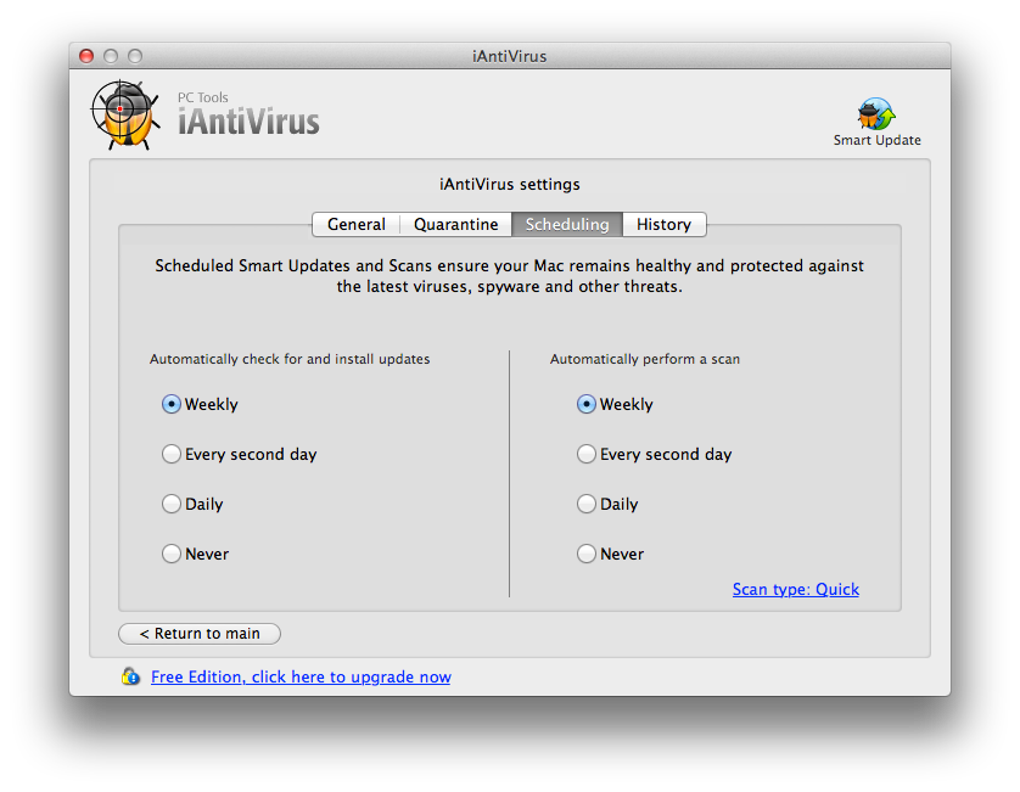Click 'Automatically check for and install updates' label
1020x792 pixels.
click(x=289, y=359)
